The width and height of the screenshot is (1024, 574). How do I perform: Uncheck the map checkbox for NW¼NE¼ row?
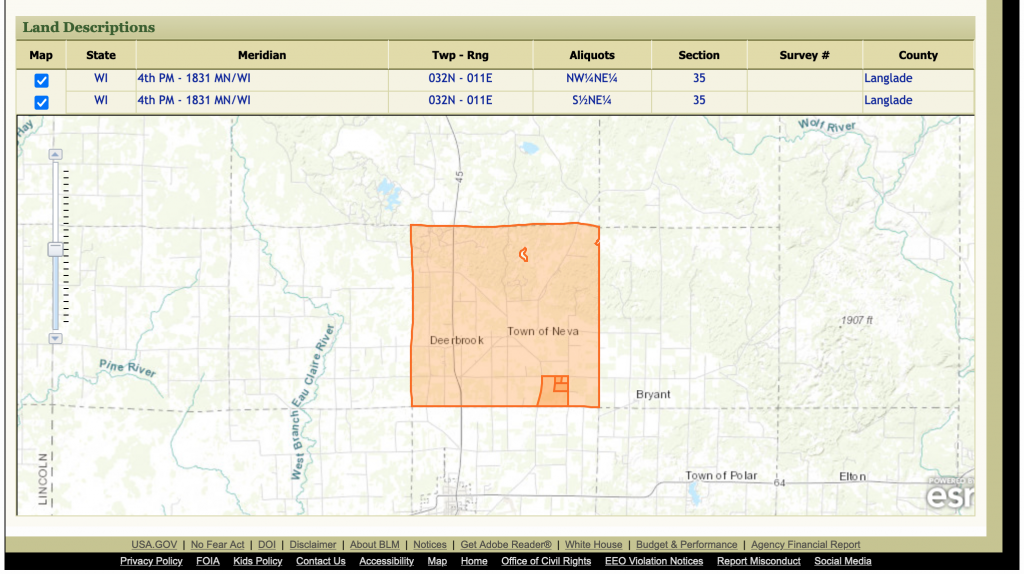tap(41, 80)
